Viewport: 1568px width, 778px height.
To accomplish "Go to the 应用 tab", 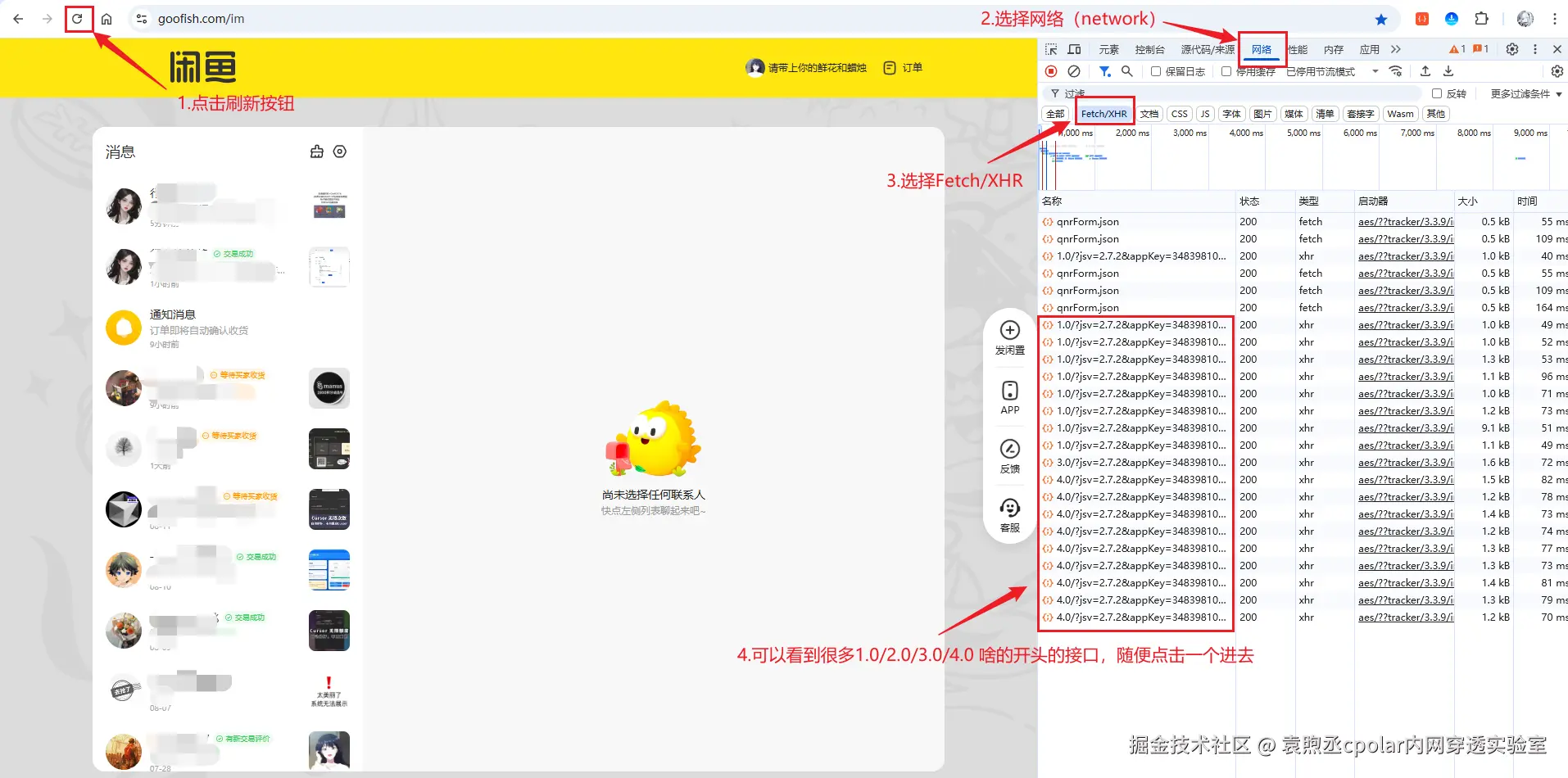I will tap(1370, 49).
